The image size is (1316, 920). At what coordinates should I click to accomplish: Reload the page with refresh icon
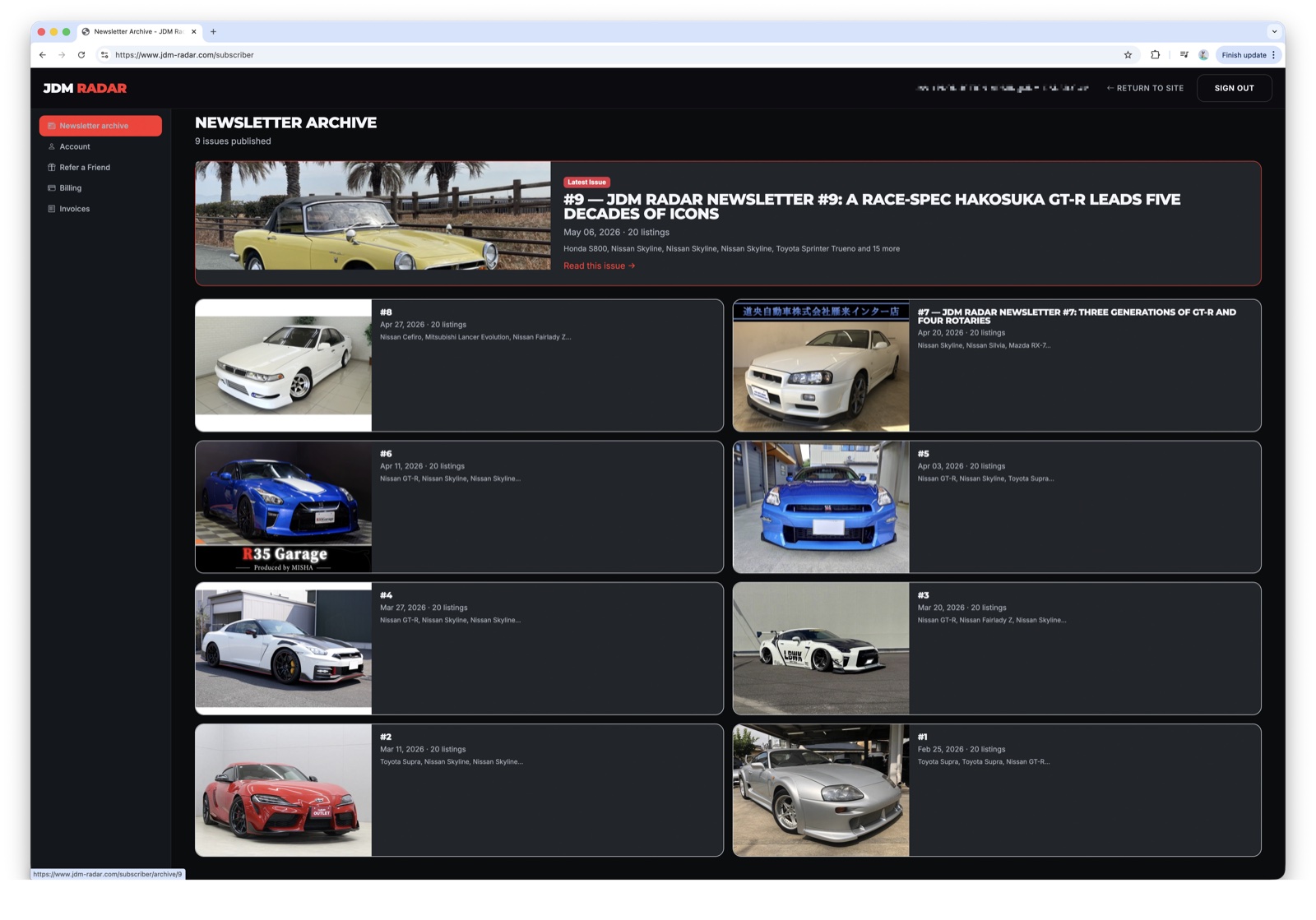[81, 55]
